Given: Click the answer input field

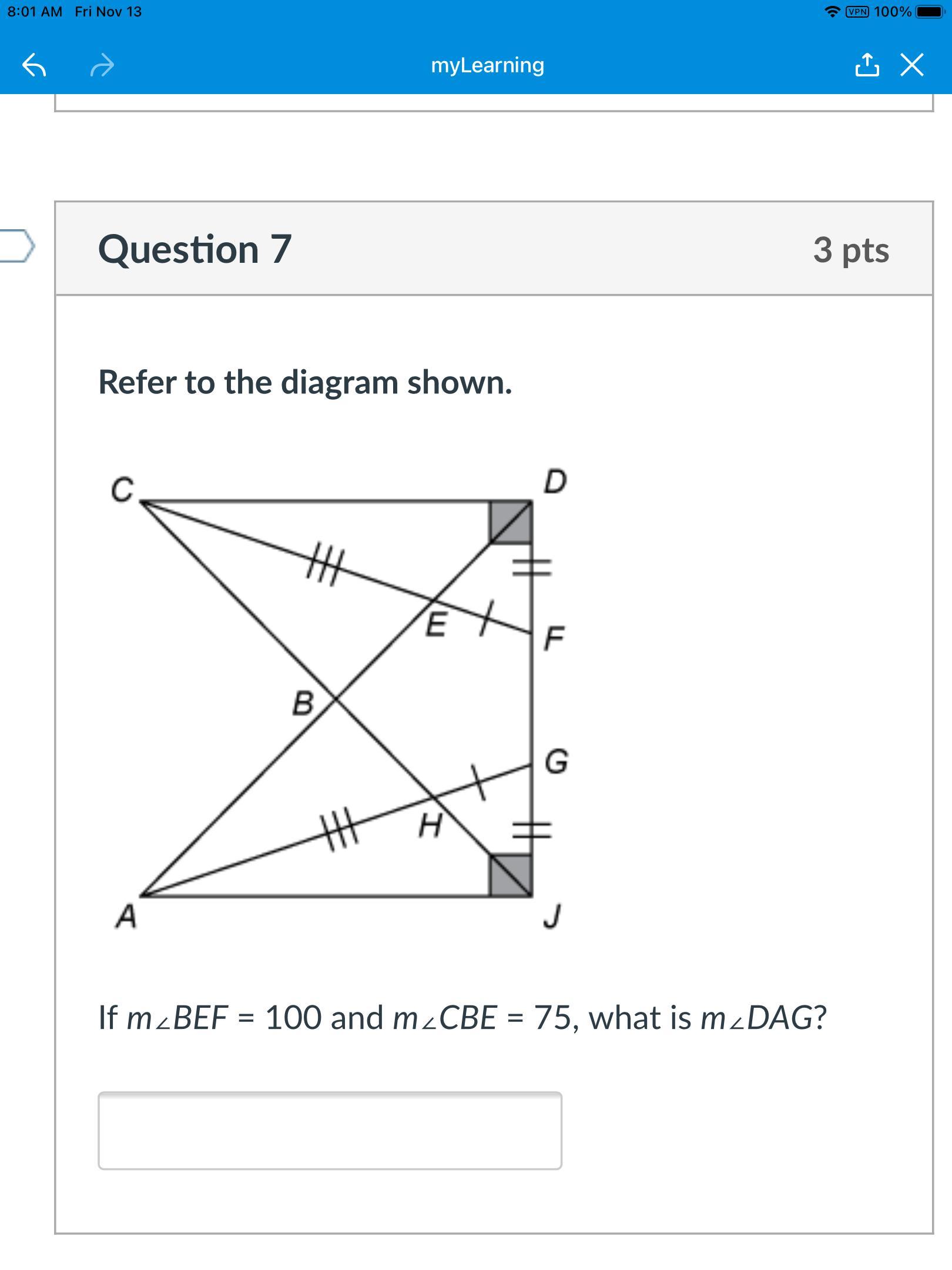Looking at the screenshot, I should coord(330,1131).
